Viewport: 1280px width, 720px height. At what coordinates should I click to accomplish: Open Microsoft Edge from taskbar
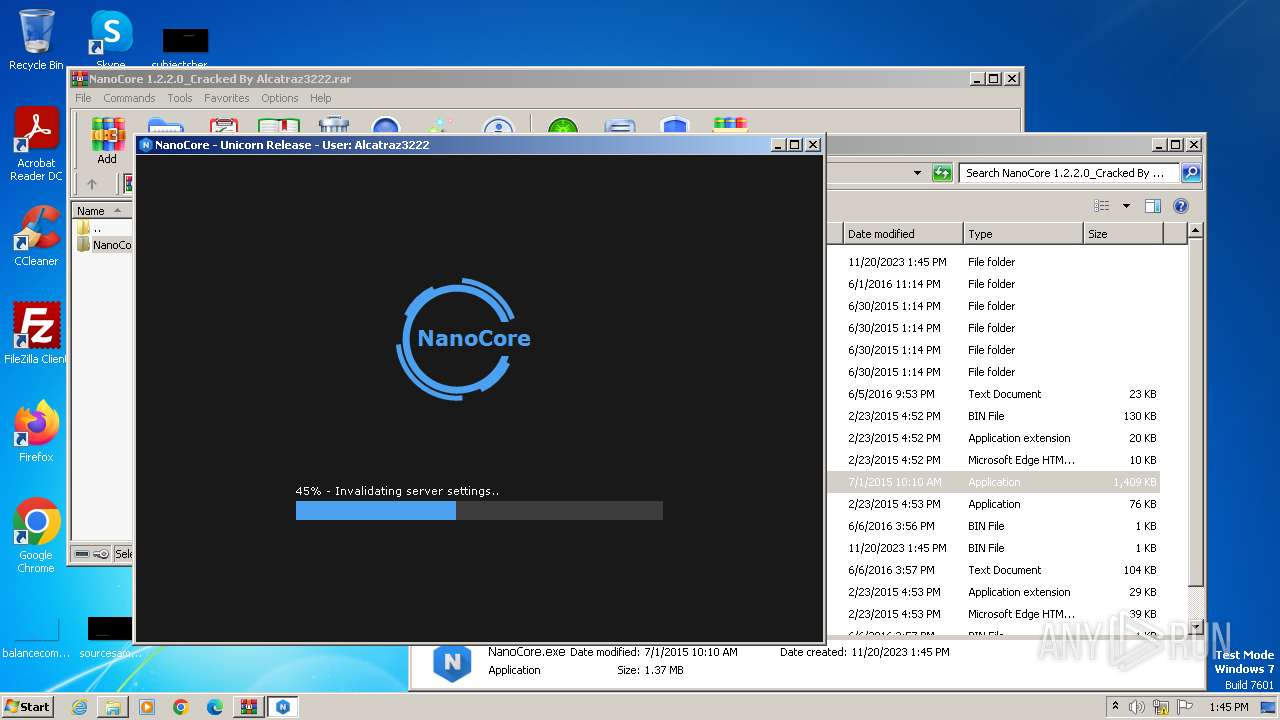(x=215, y=707)
